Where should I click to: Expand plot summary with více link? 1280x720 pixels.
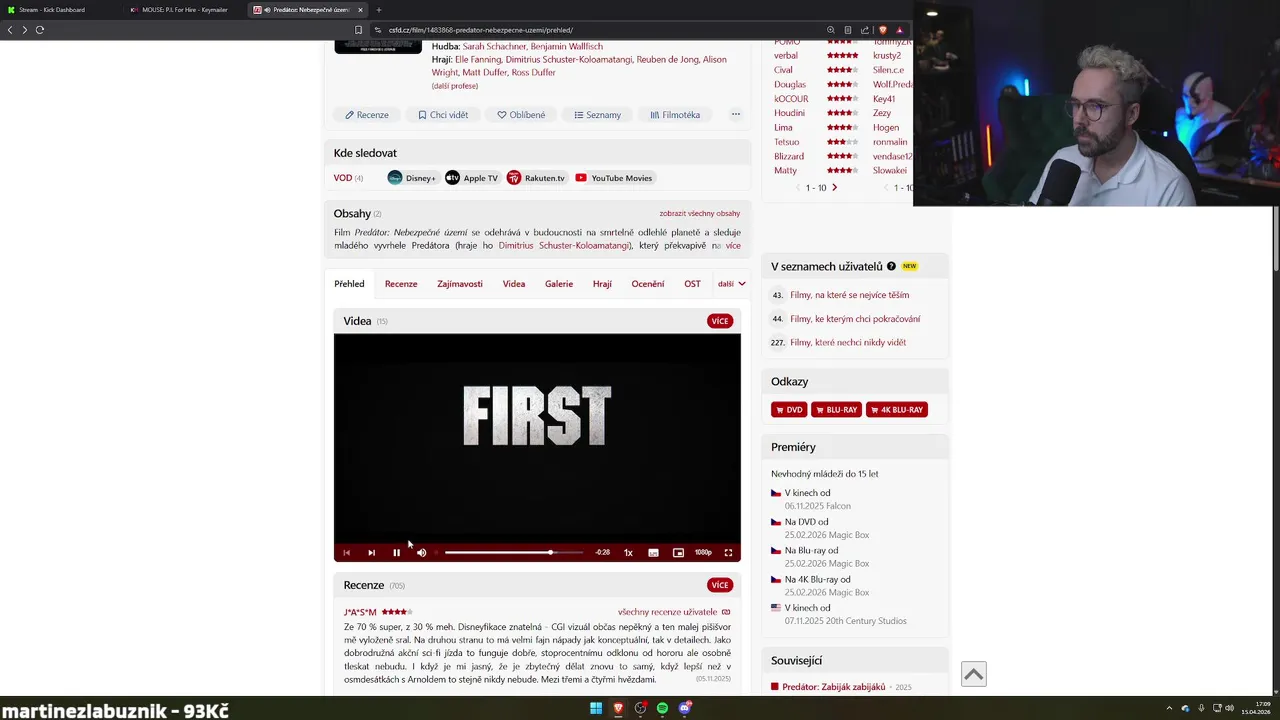733,246
